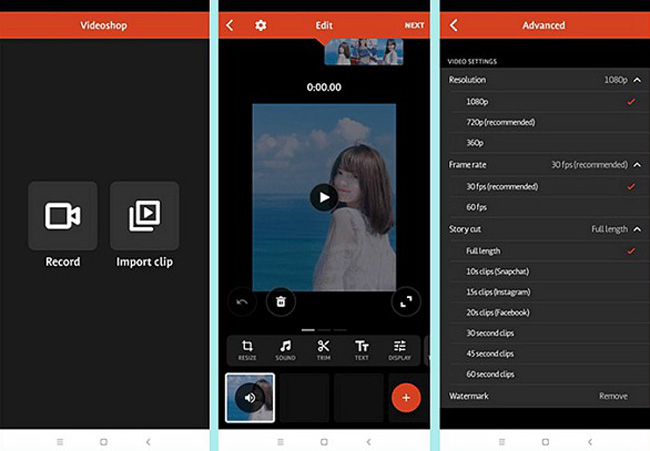Tap NEXT on the Edit screen
Screen dimensions: 650x451
click(414, 25)
